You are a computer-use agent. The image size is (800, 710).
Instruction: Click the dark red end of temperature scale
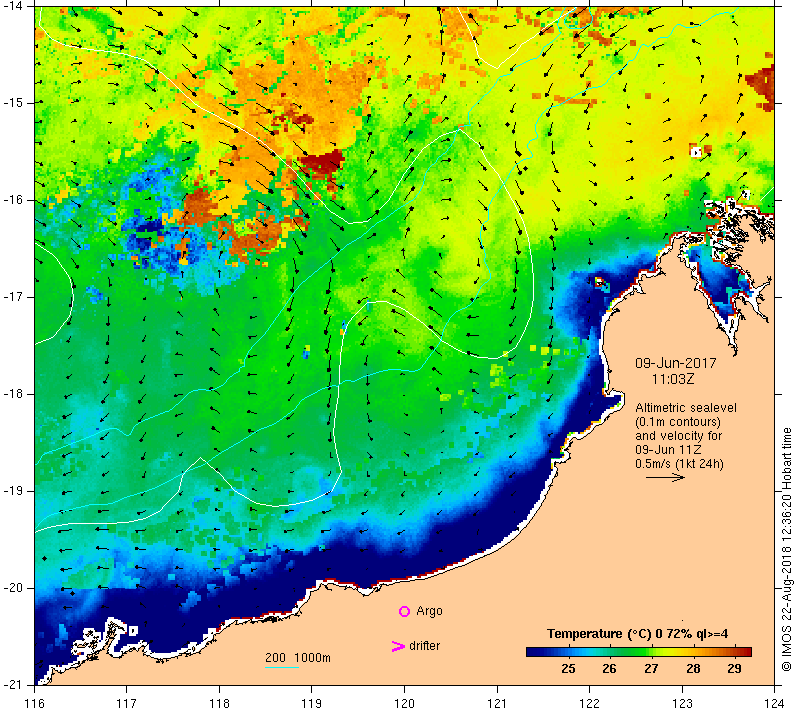click(x=745, y=652)
